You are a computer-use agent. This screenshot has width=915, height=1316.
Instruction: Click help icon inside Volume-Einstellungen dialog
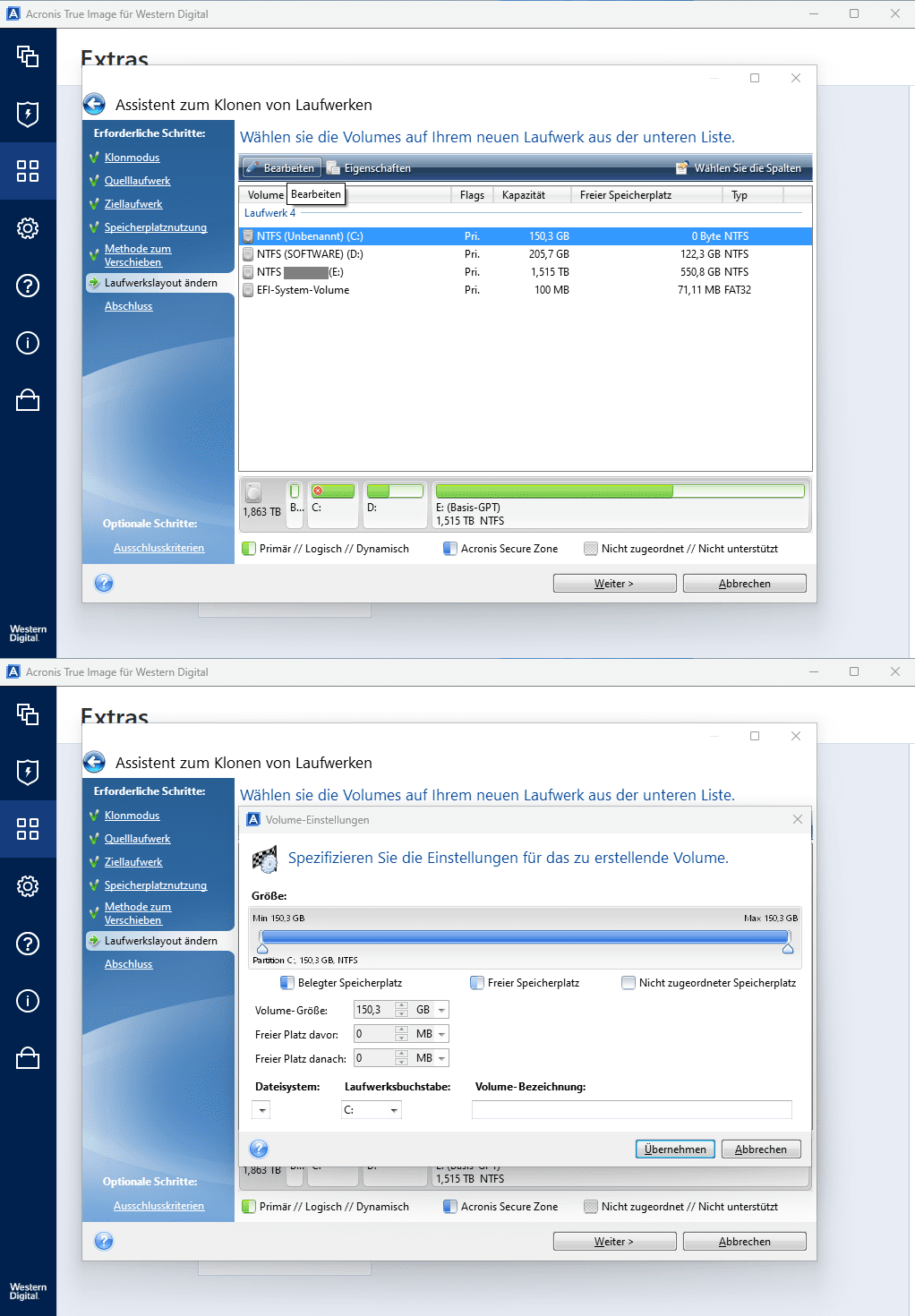click(259, 1149)
